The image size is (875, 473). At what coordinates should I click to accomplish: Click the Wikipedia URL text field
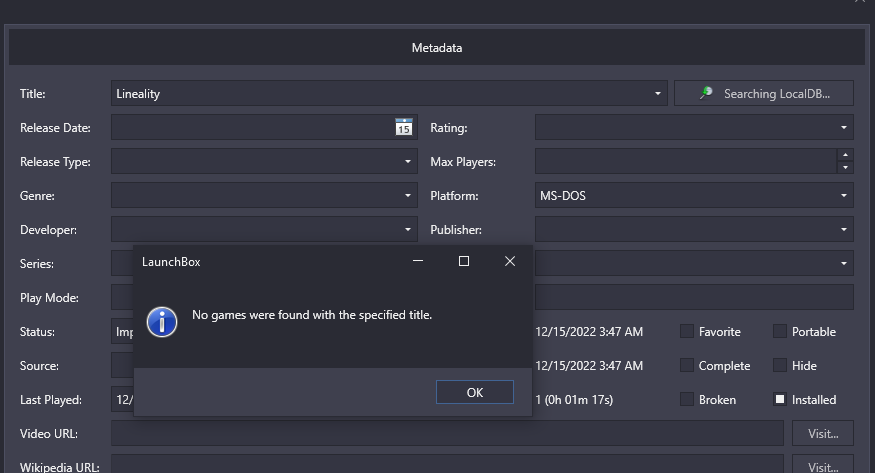pyautogui.click(x=447, y=466)
